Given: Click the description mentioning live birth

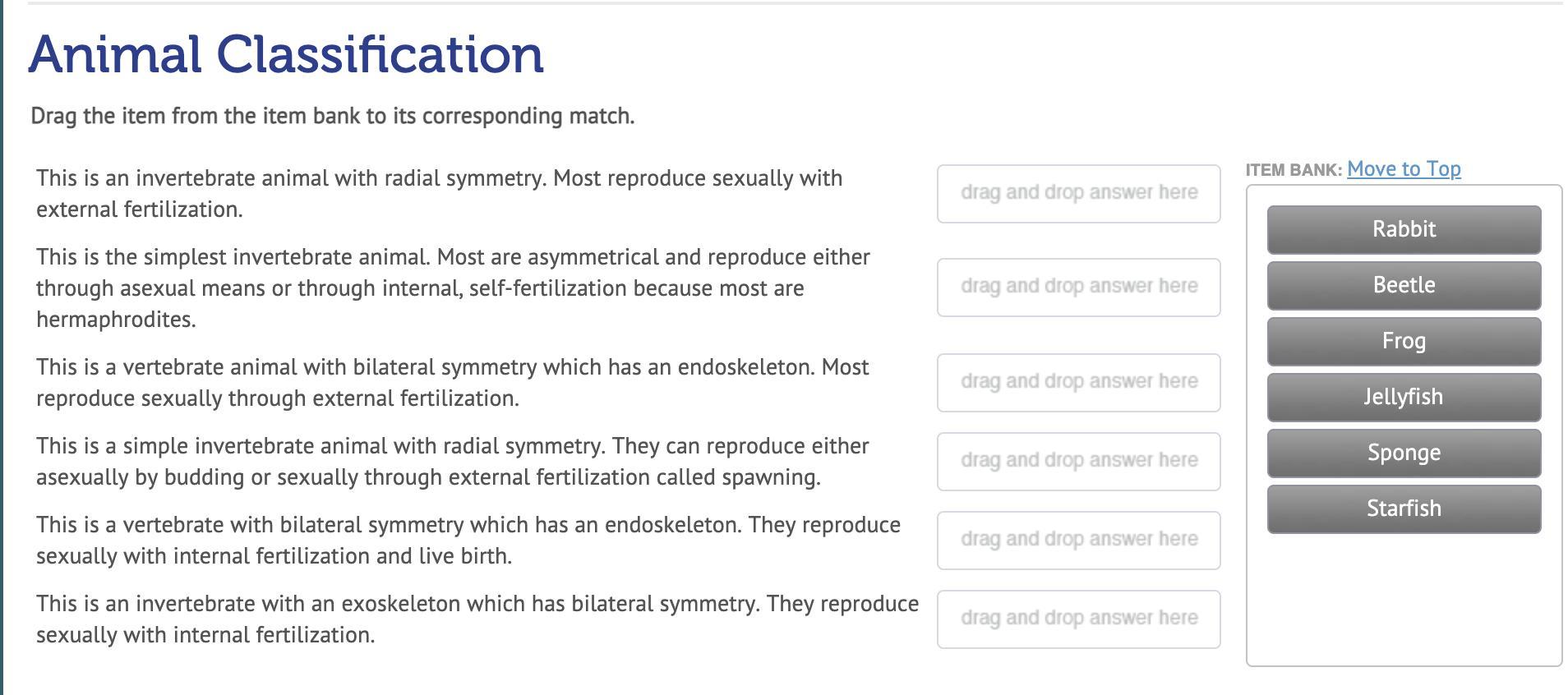Looking at the screenshot, I should click(468, 541).
